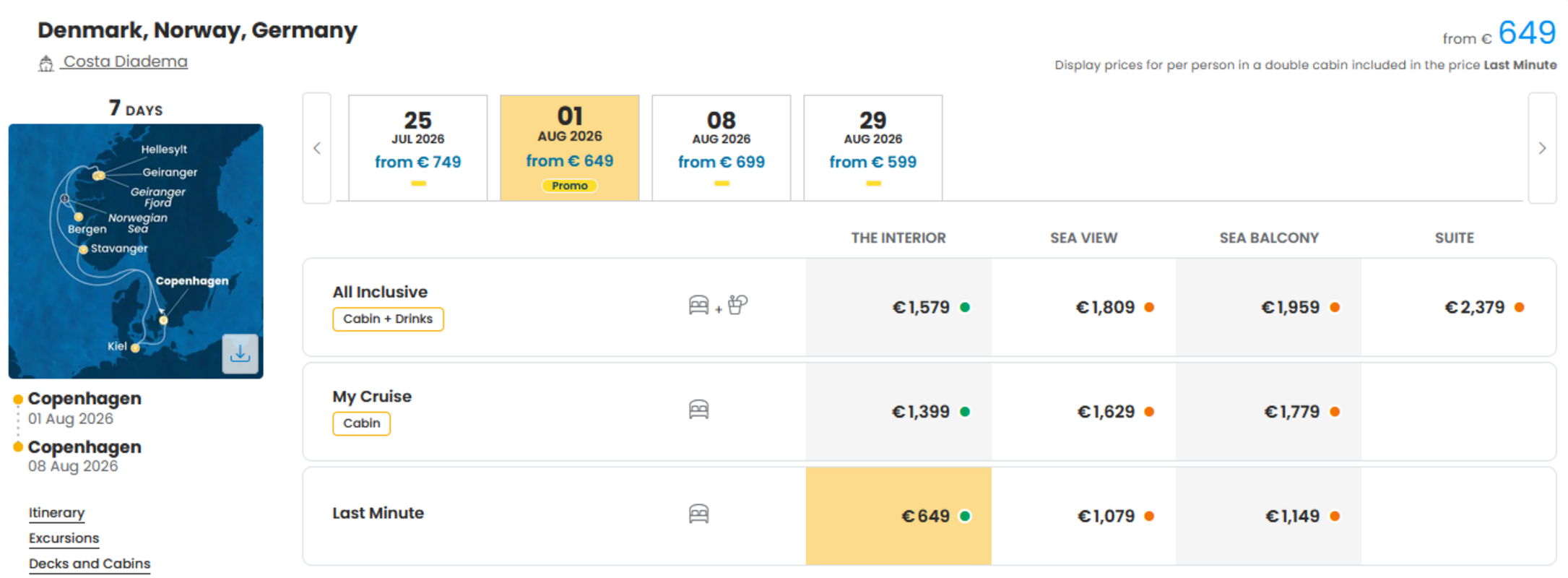Click the cabin bed icon in Last Minute row
Viewport: 1568px width, 578px height.
pos(698,514)
